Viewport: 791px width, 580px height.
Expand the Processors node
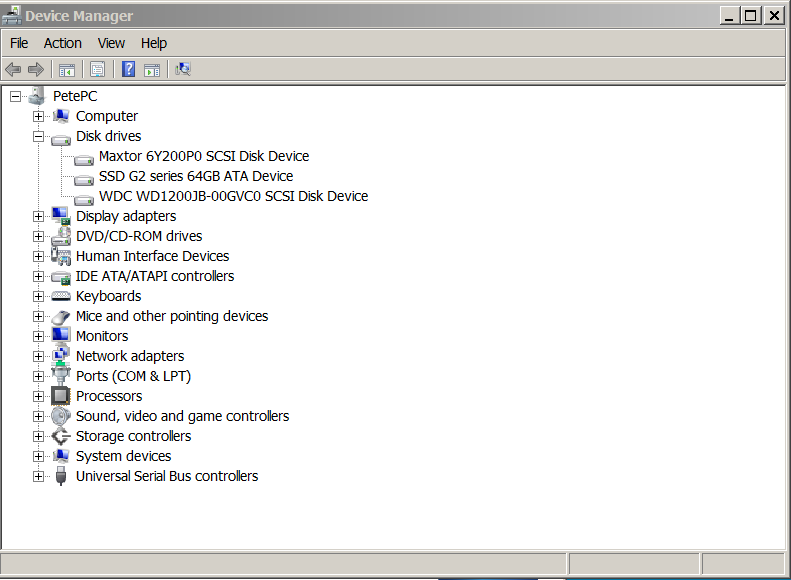(38, 396)
